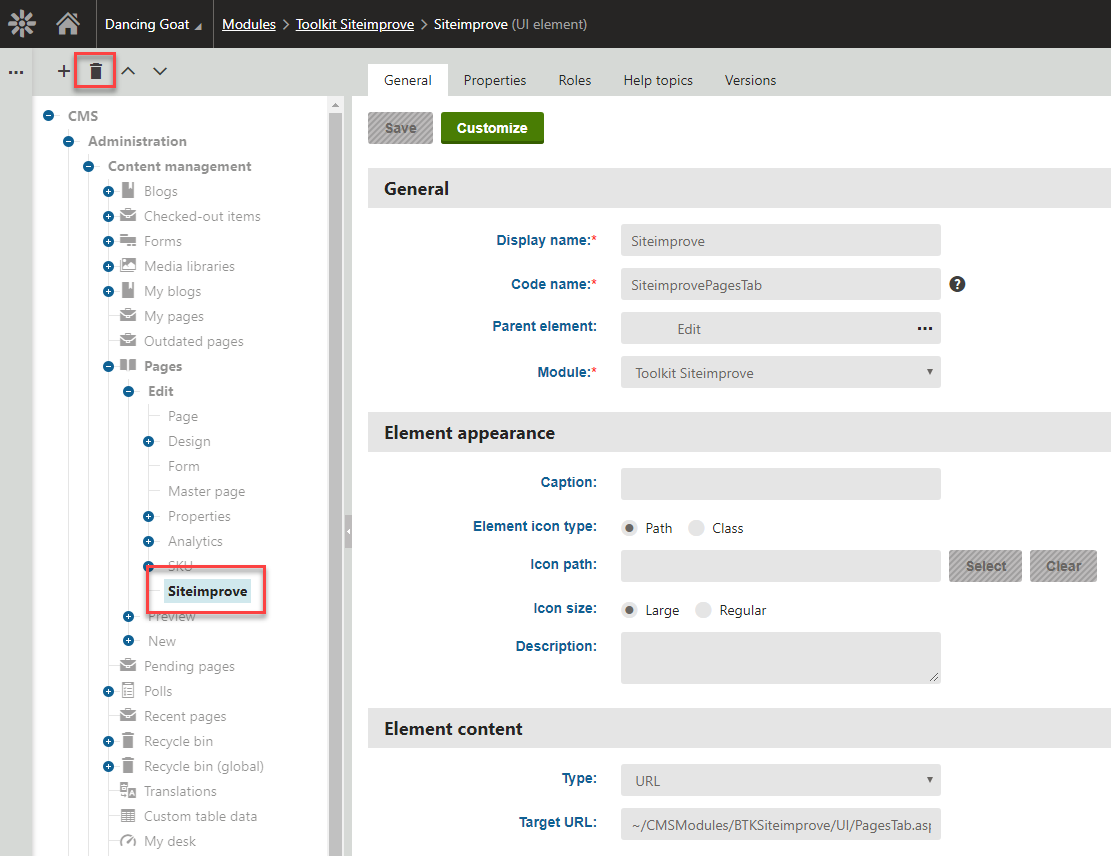Collapse the Content management node
Image resolution: width=1111 pixels, height=856 pixels.
point(89,167)
